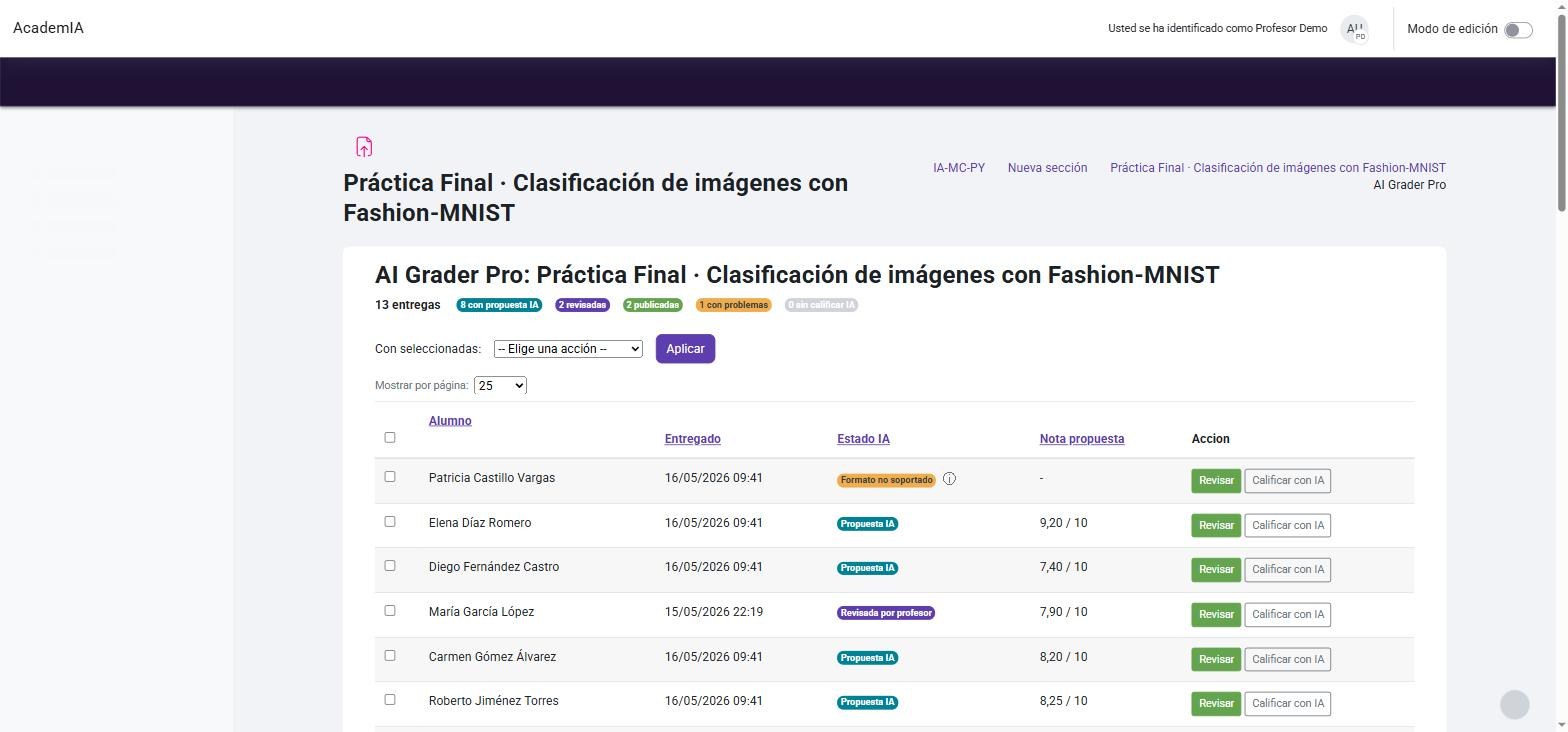Sort table by Alumno column

click(450, 421)
